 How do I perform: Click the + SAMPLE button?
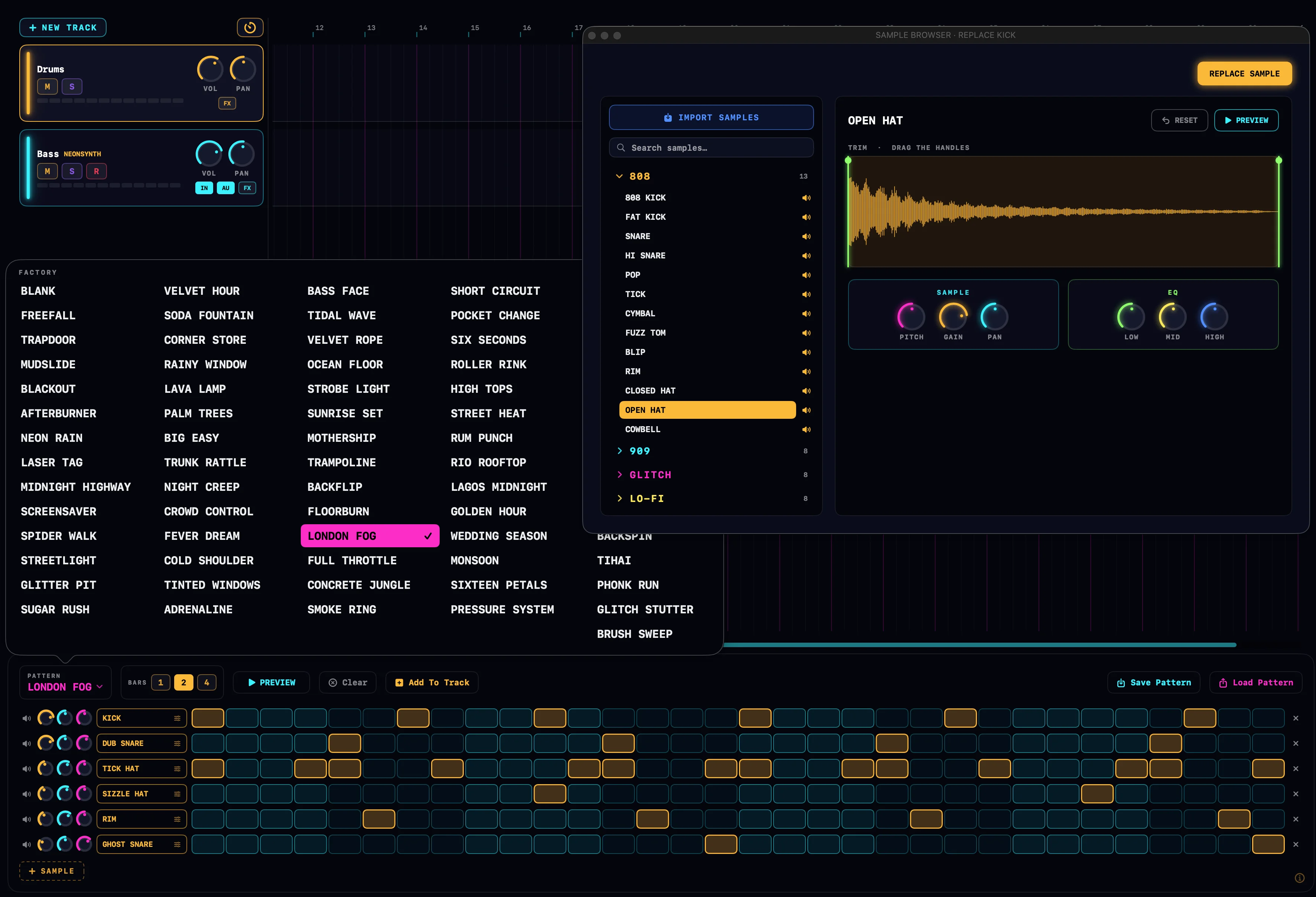point(52,871)
